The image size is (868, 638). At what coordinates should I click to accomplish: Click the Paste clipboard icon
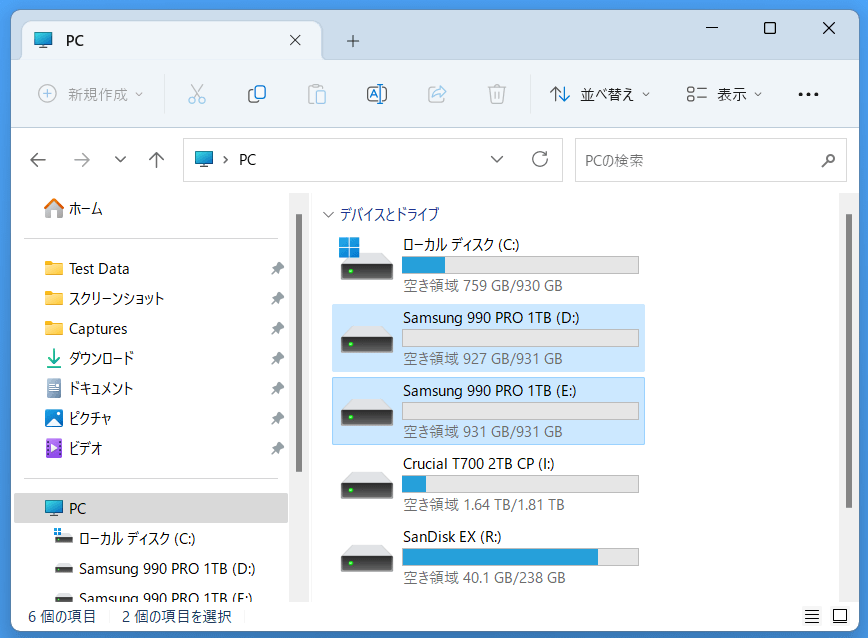(317, 94)
